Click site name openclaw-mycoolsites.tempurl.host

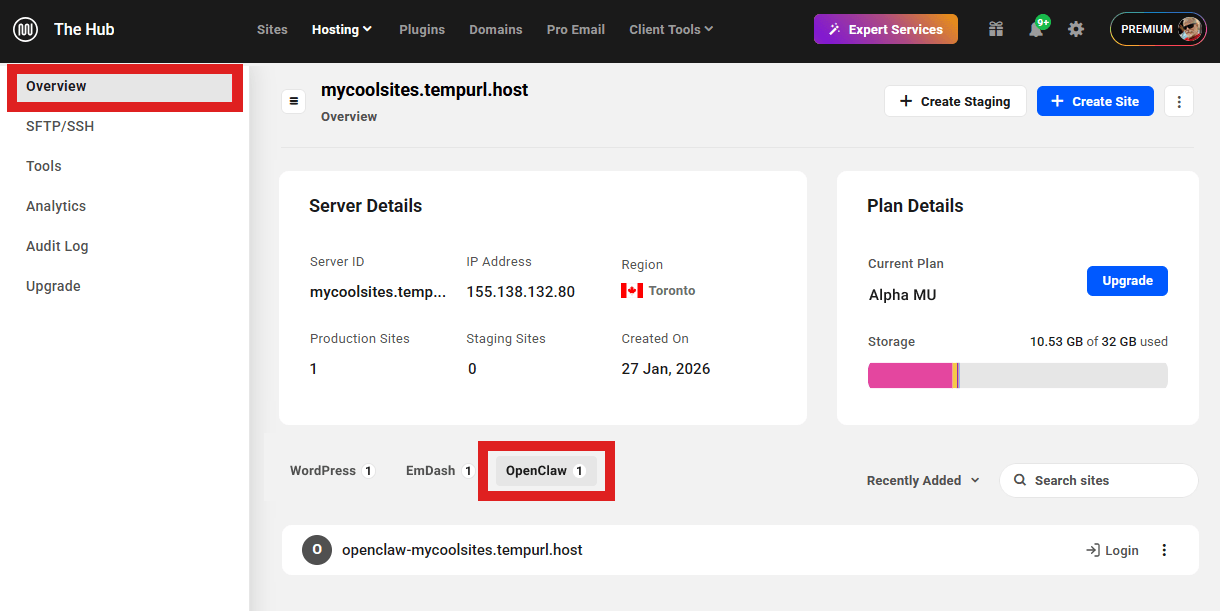tap(462, 550)
